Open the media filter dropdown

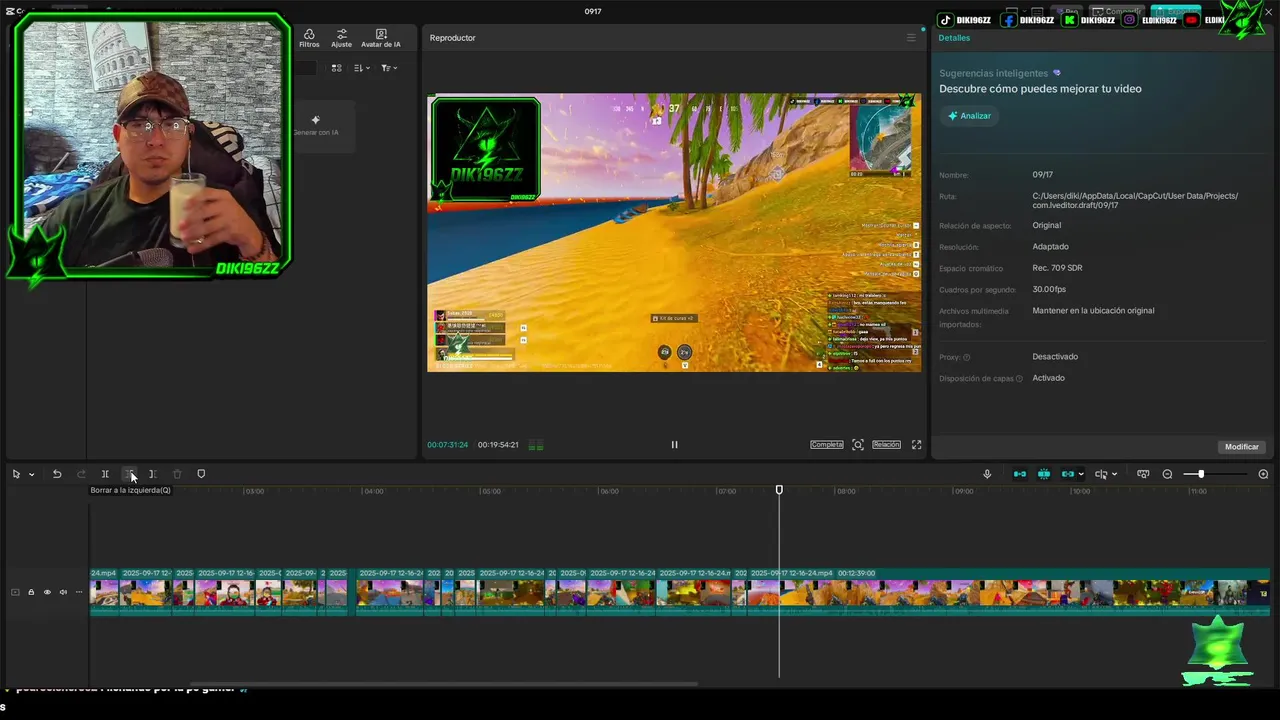pos(389,68)
